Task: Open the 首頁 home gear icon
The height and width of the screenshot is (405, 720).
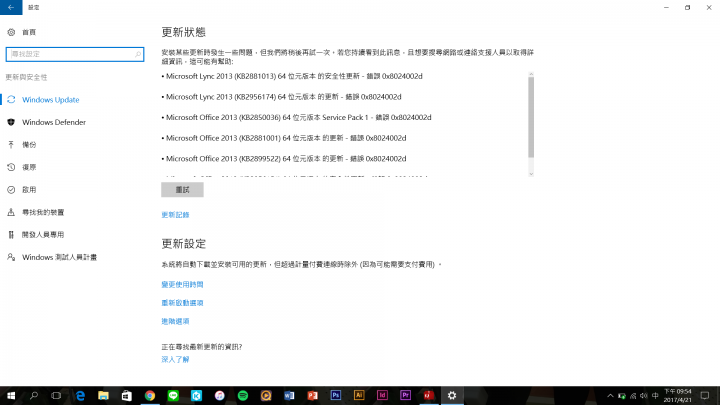Action: (11, 32)
